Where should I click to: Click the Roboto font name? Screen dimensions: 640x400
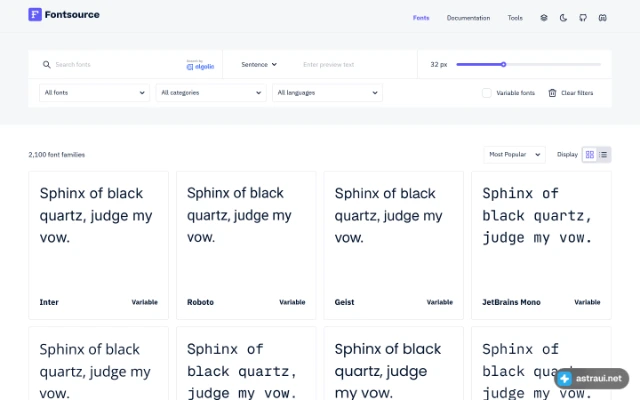pyautogui.click(x=200, y=302)
